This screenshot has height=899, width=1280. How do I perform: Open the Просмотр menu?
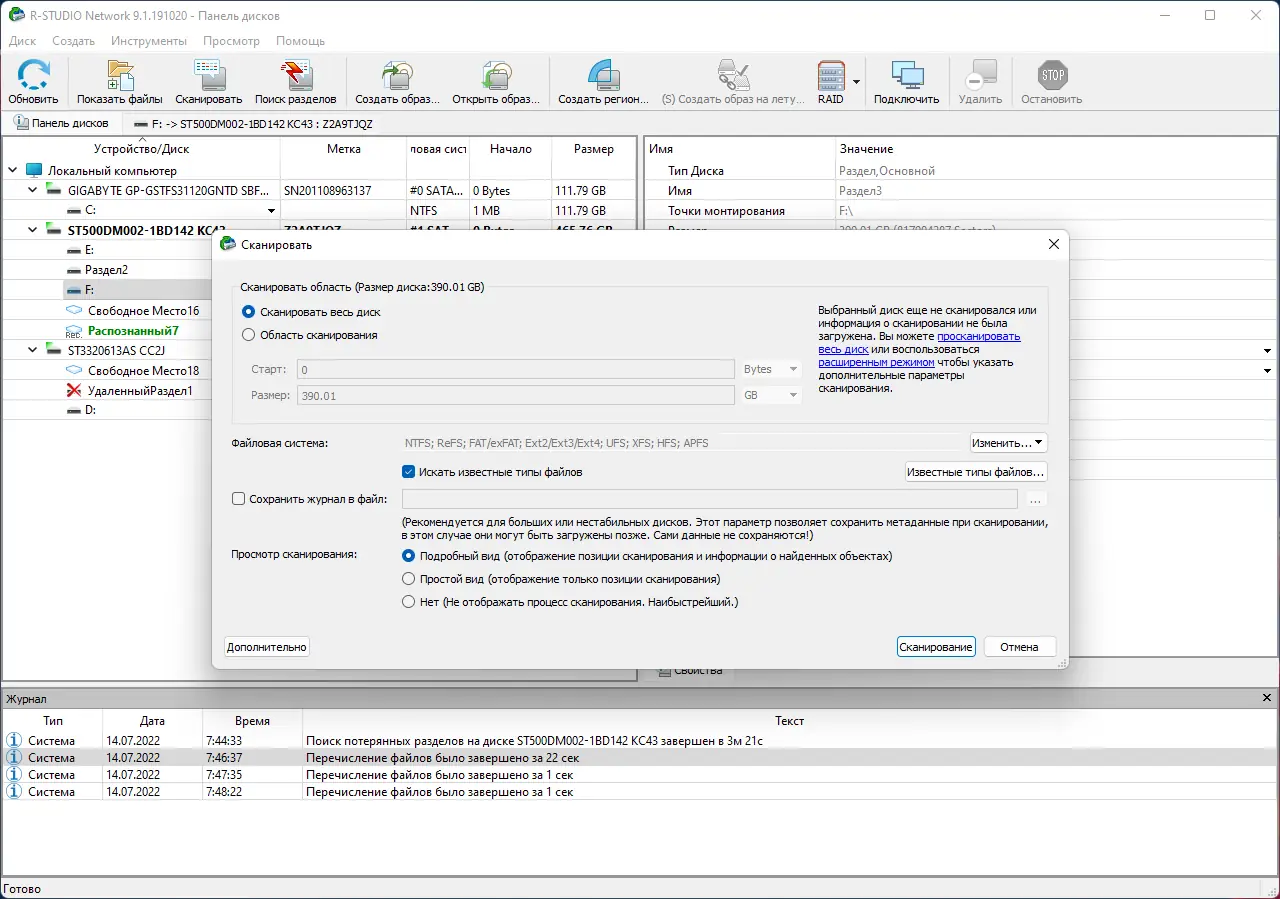231,41
